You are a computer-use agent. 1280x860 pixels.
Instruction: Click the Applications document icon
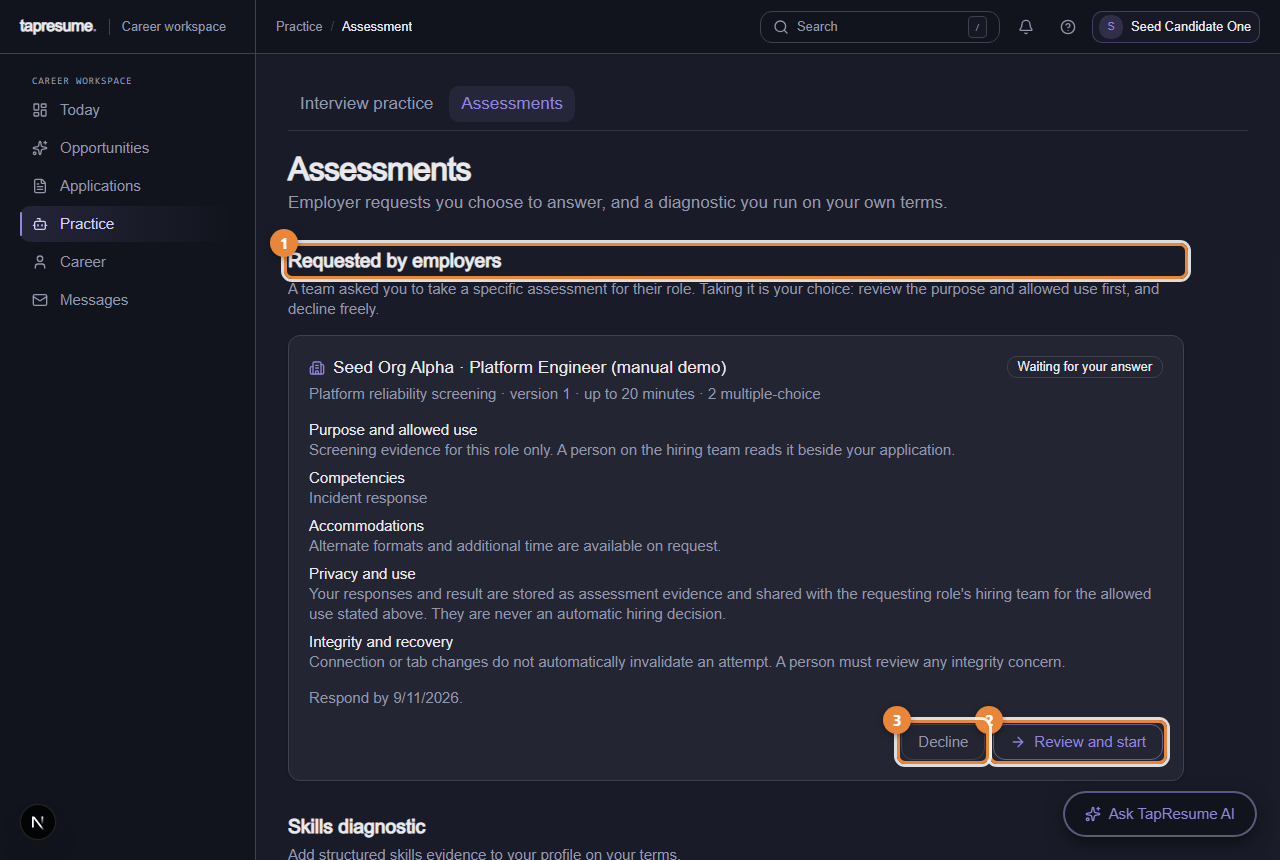[40, 186]
